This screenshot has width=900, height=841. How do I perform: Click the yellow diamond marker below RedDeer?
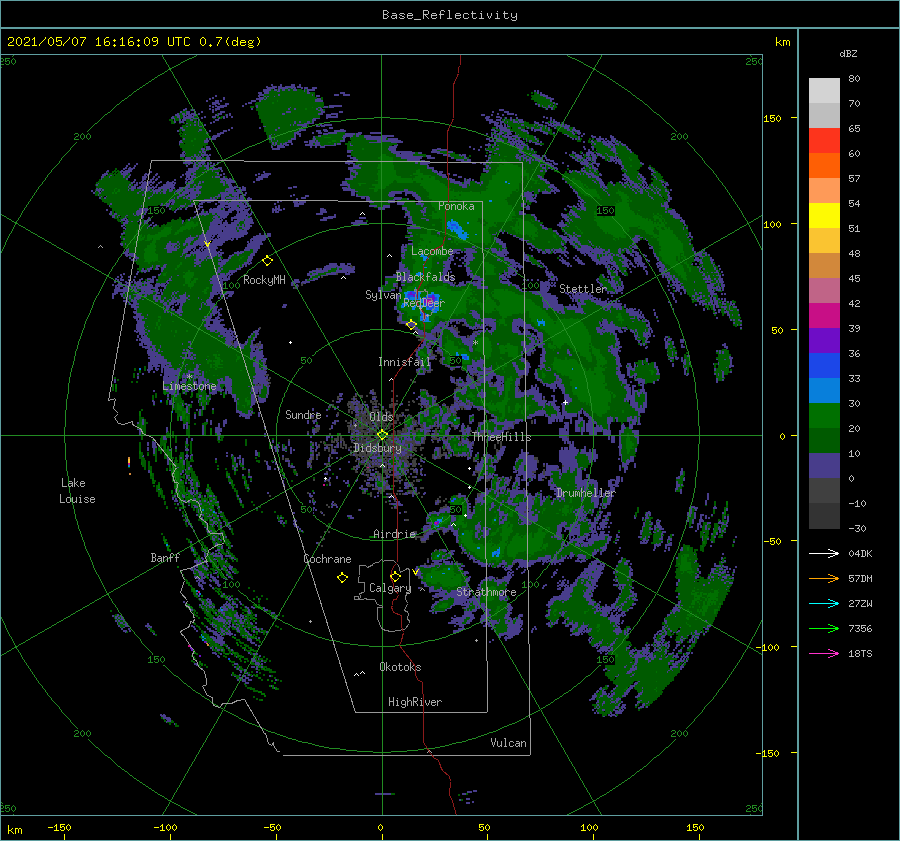pyautogui.click(x=411, y=325)
